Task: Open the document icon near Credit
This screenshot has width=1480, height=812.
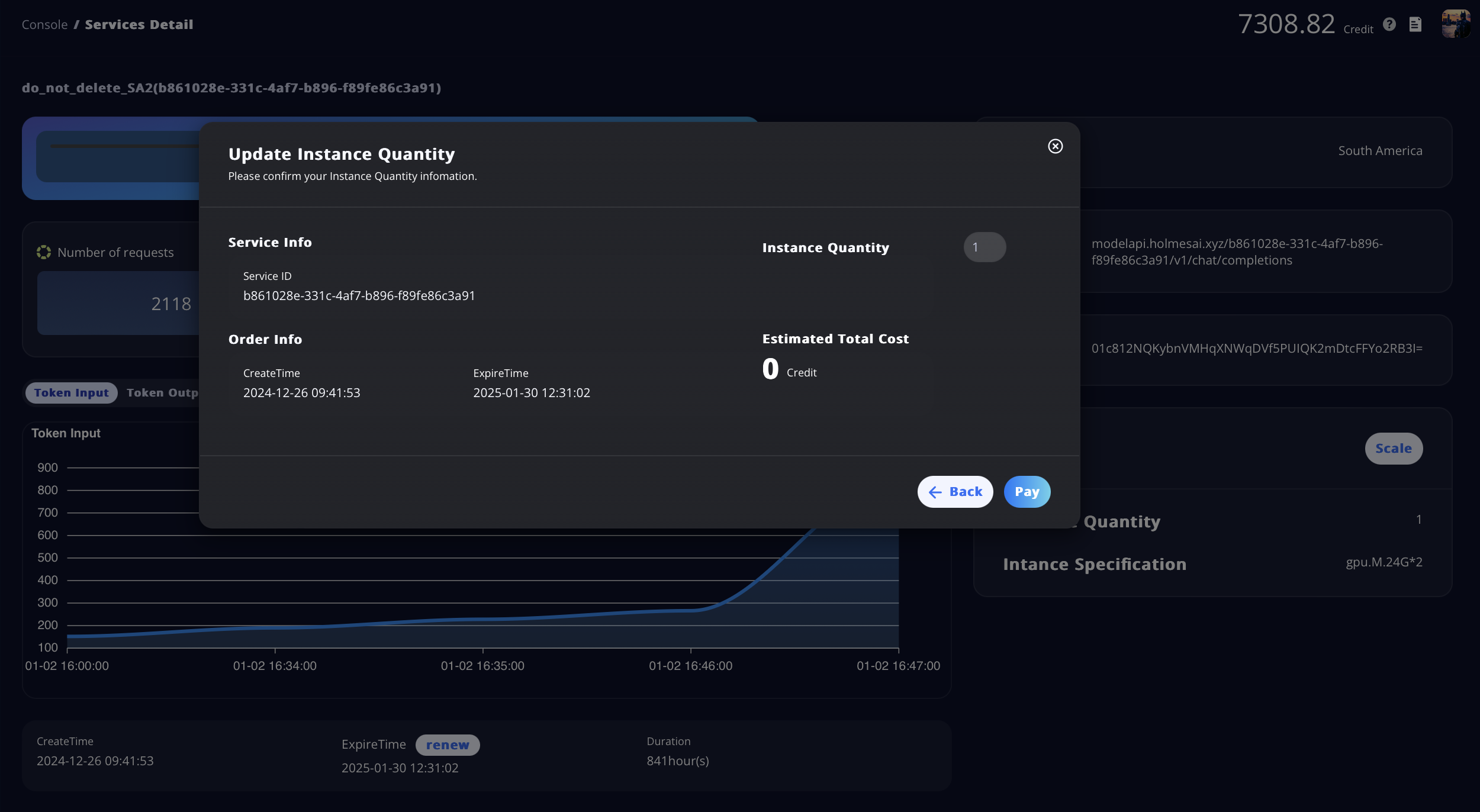Action: (x=1415, y=24)
